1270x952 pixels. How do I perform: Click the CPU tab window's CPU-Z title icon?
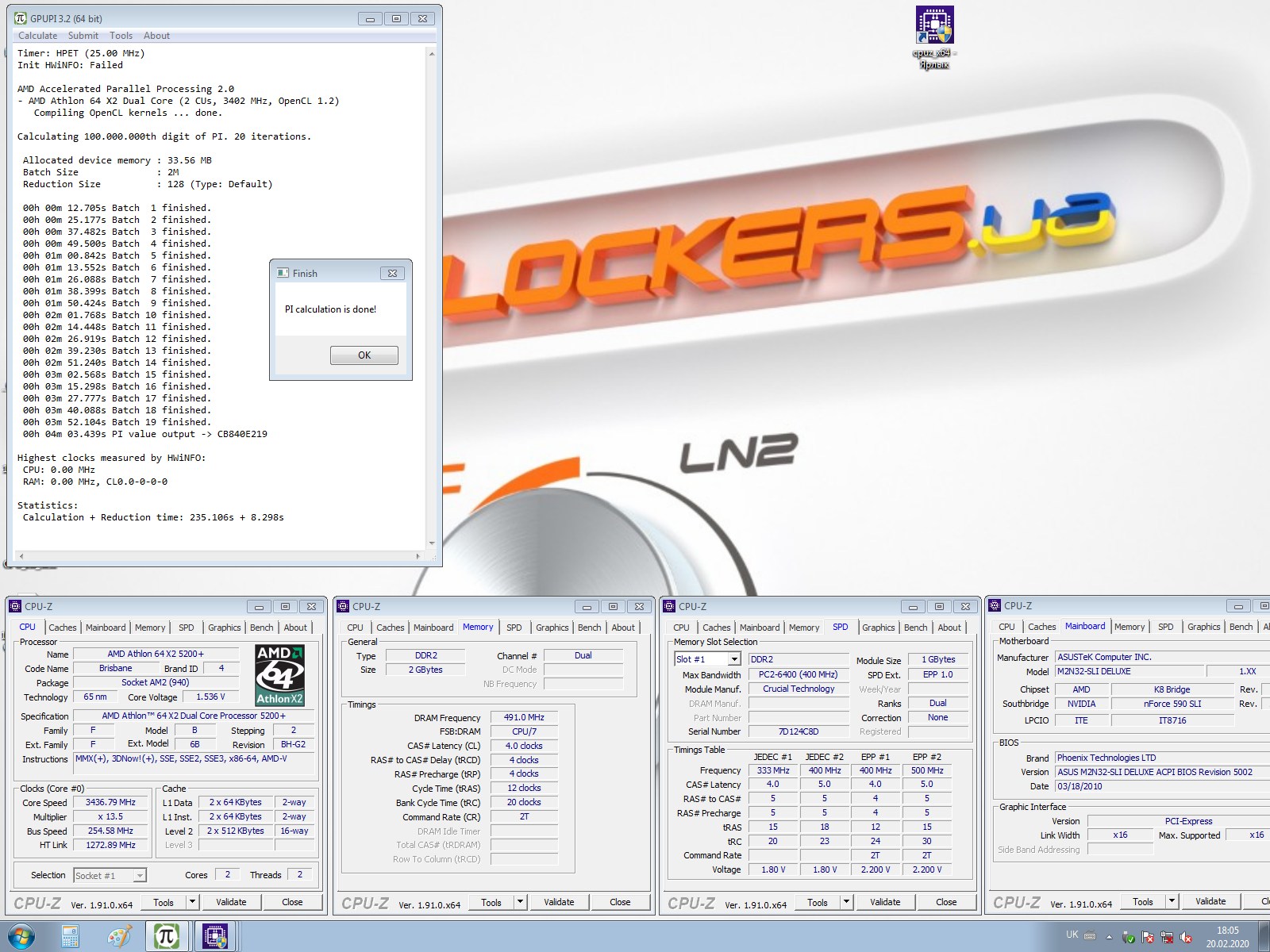15,606
